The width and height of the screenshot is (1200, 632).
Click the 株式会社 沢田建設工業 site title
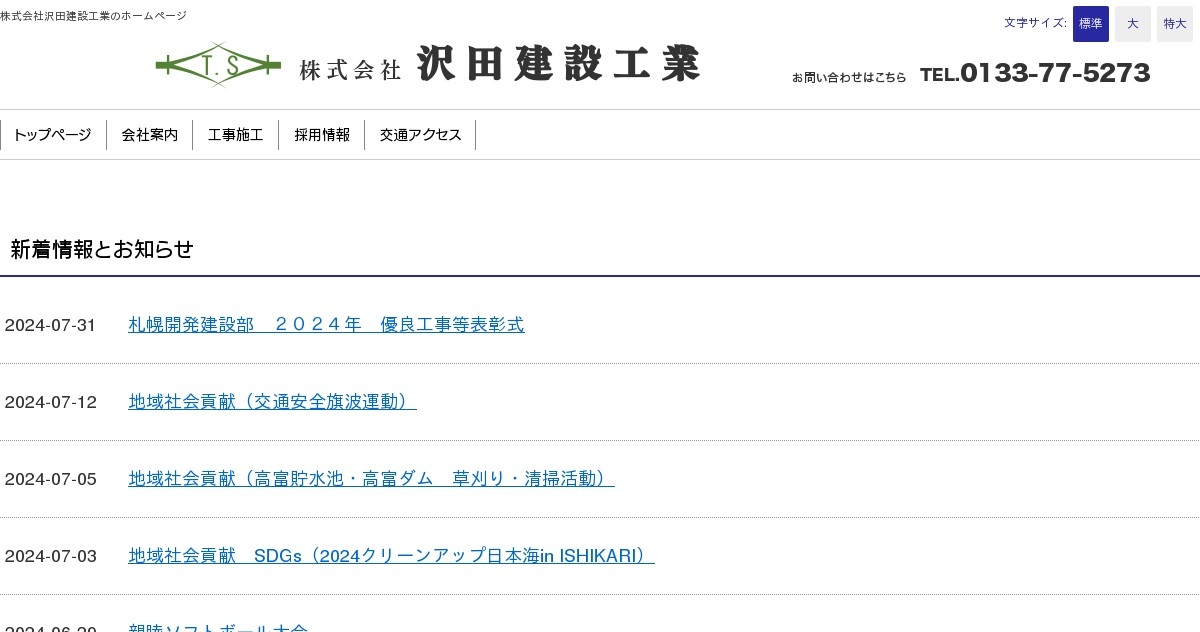pyautogui.click(x=498, y=63)
